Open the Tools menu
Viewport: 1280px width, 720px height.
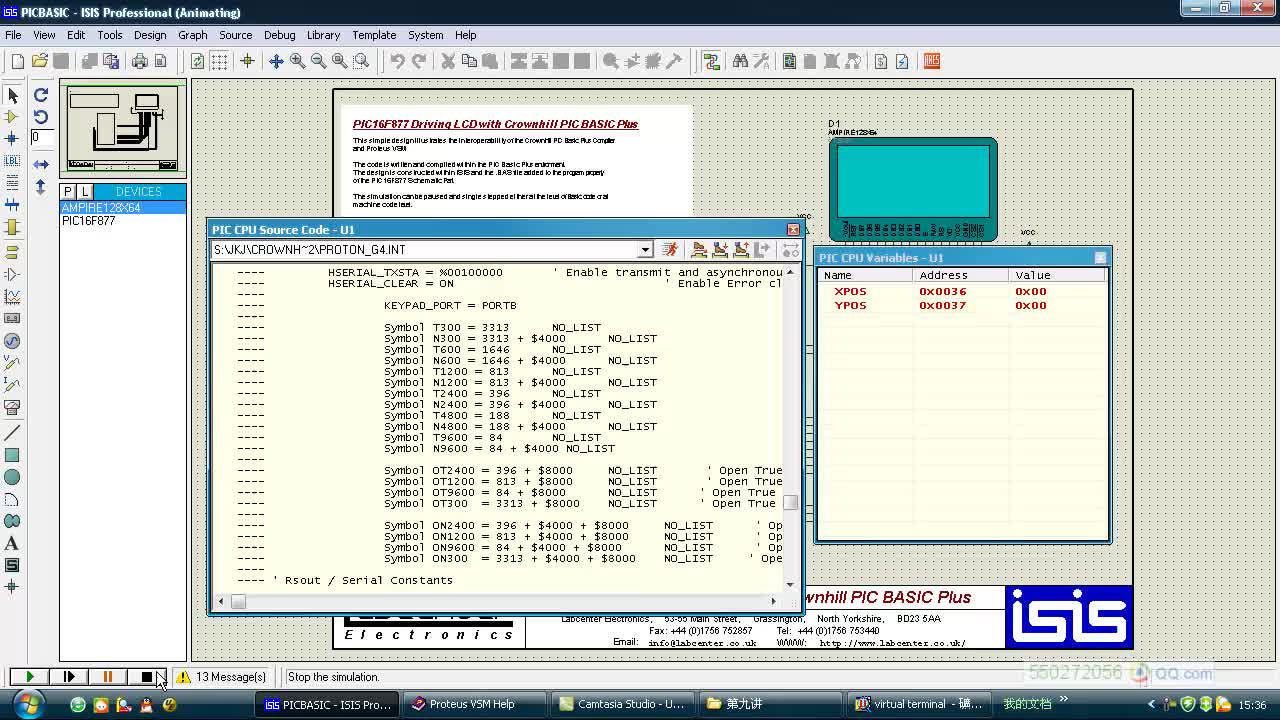tap(110, 35)
